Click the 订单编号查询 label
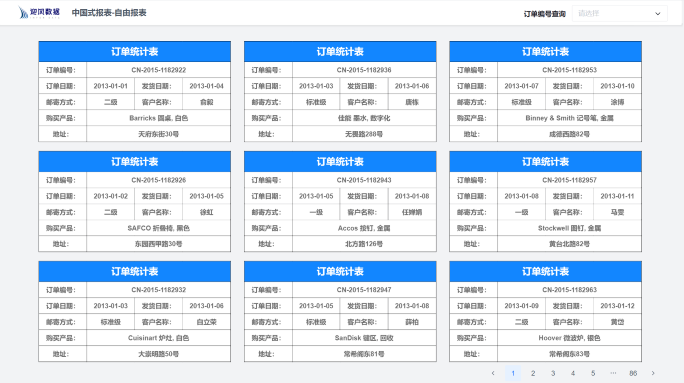Screen dimensions: 684x383 544,14
